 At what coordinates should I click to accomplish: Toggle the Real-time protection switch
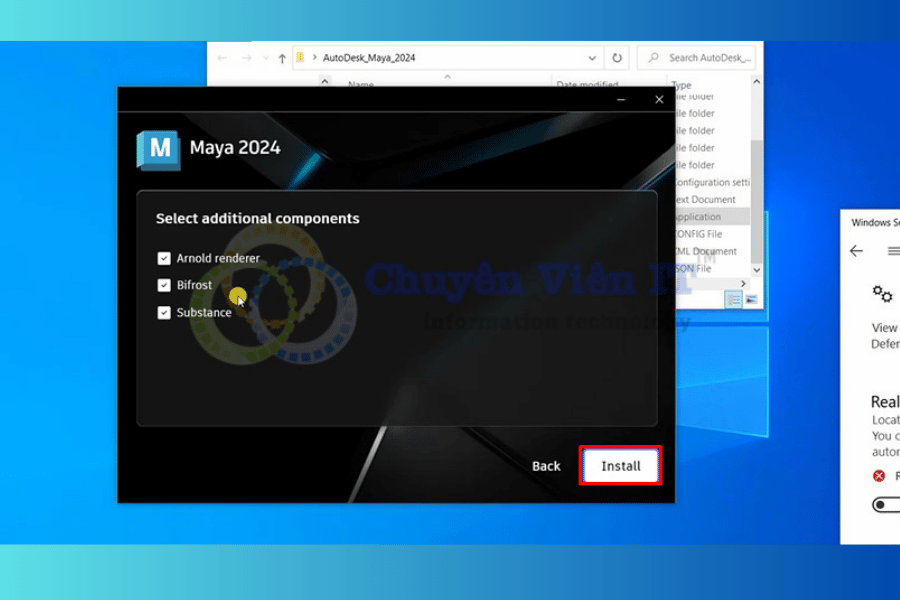pyautogui.click(x=885, y=505)
